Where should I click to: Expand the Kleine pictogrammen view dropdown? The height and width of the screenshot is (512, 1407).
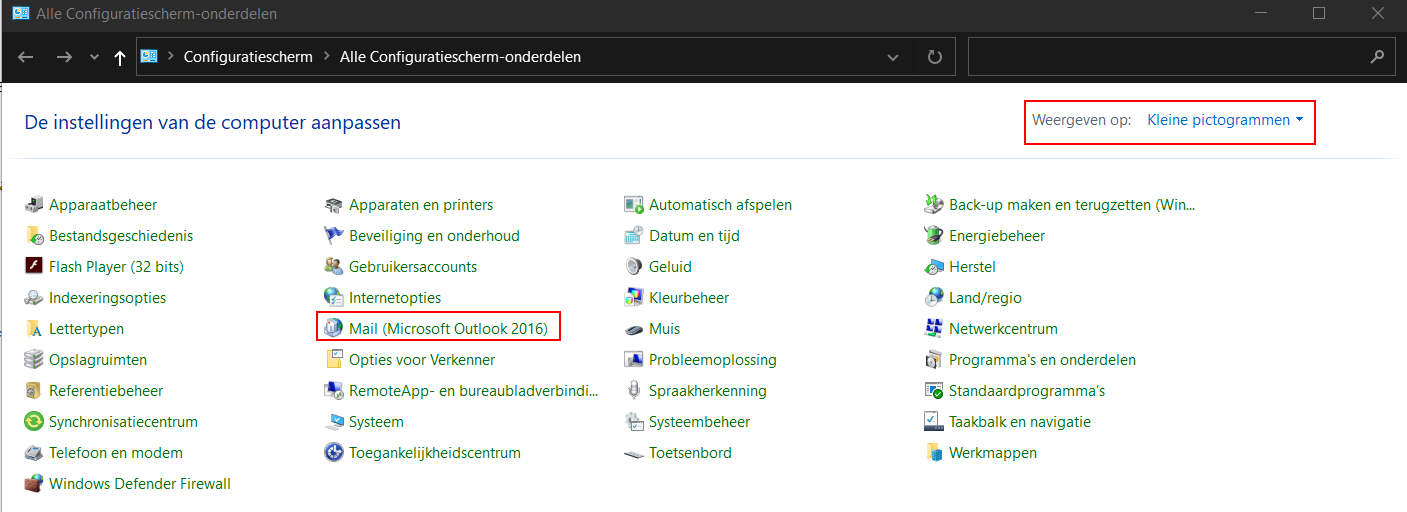tap(1225, 120)
